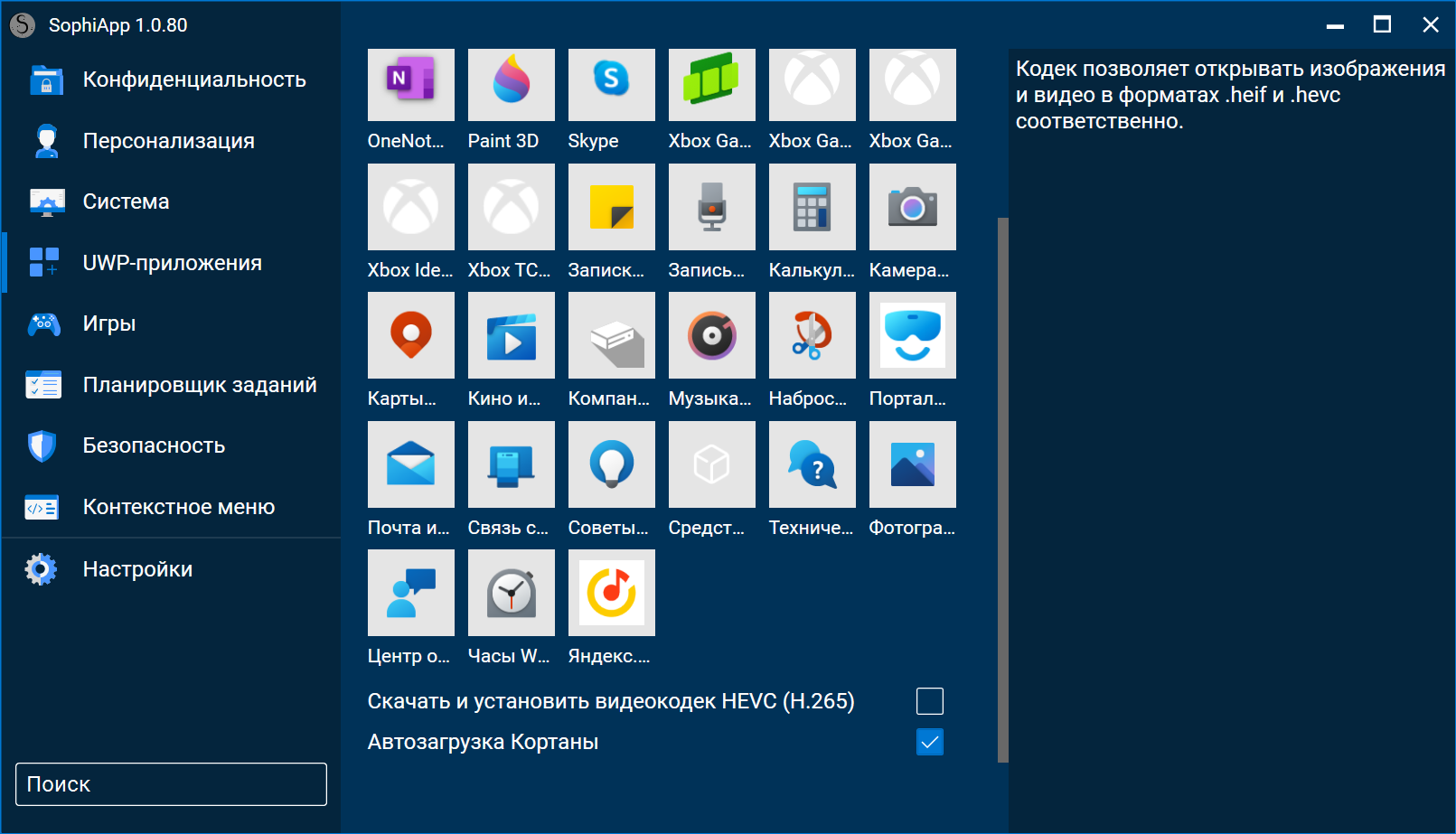Select the OneNote app tile
Viewport: 1456px width, 834px height.
click(410, 85)
